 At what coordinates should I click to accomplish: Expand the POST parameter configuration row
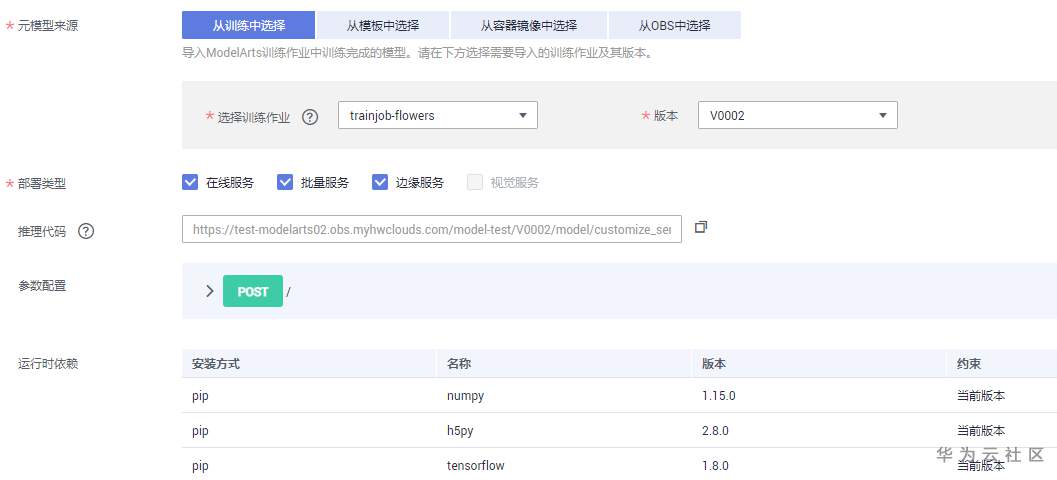[x=210, y=291]
